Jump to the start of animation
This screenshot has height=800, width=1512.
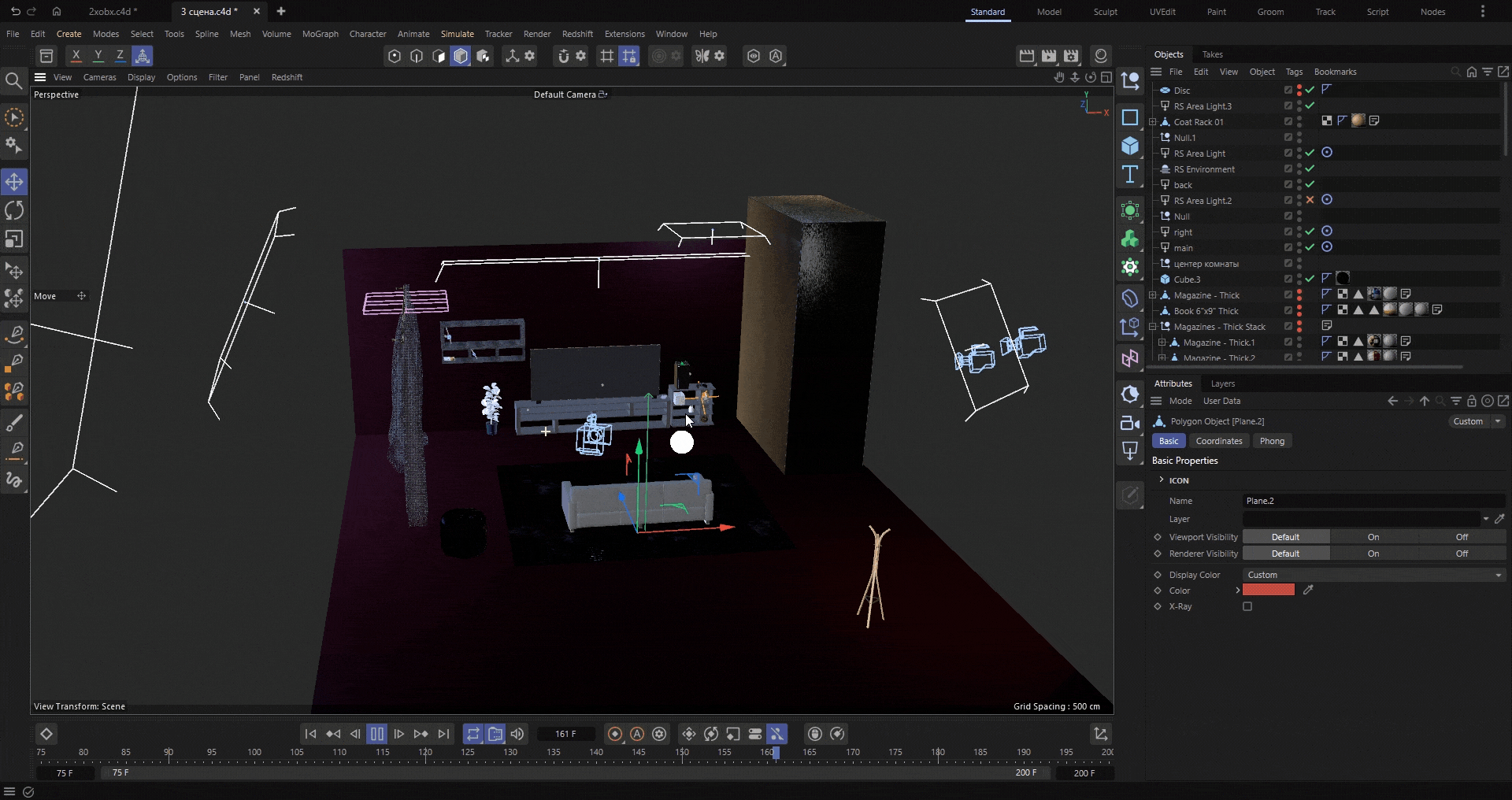[x=310, y=734]
